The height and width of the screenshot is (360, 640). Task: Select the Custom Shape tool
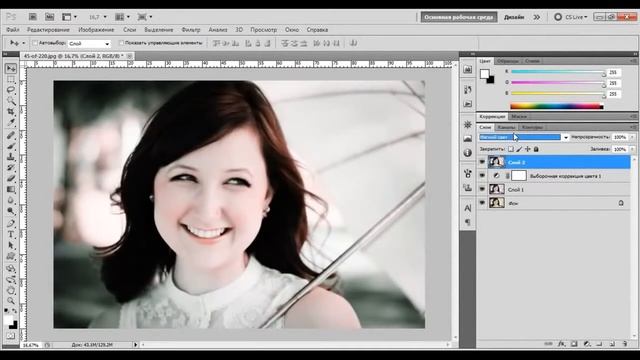pos(11,256)
